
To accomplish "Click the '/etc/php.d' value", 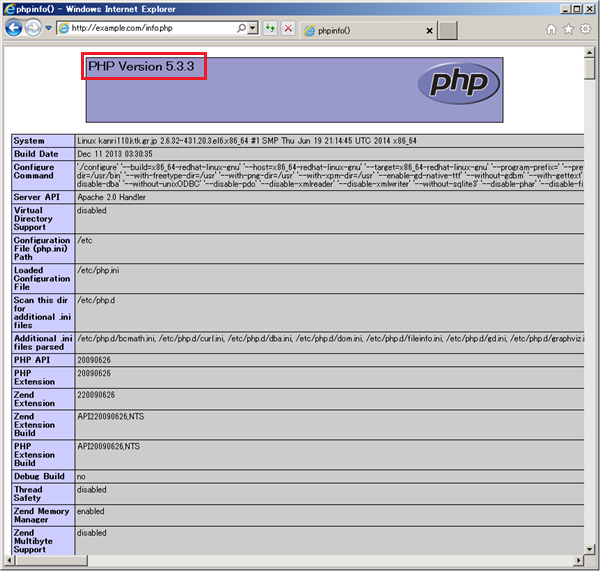I will click(x=96, y=300).
